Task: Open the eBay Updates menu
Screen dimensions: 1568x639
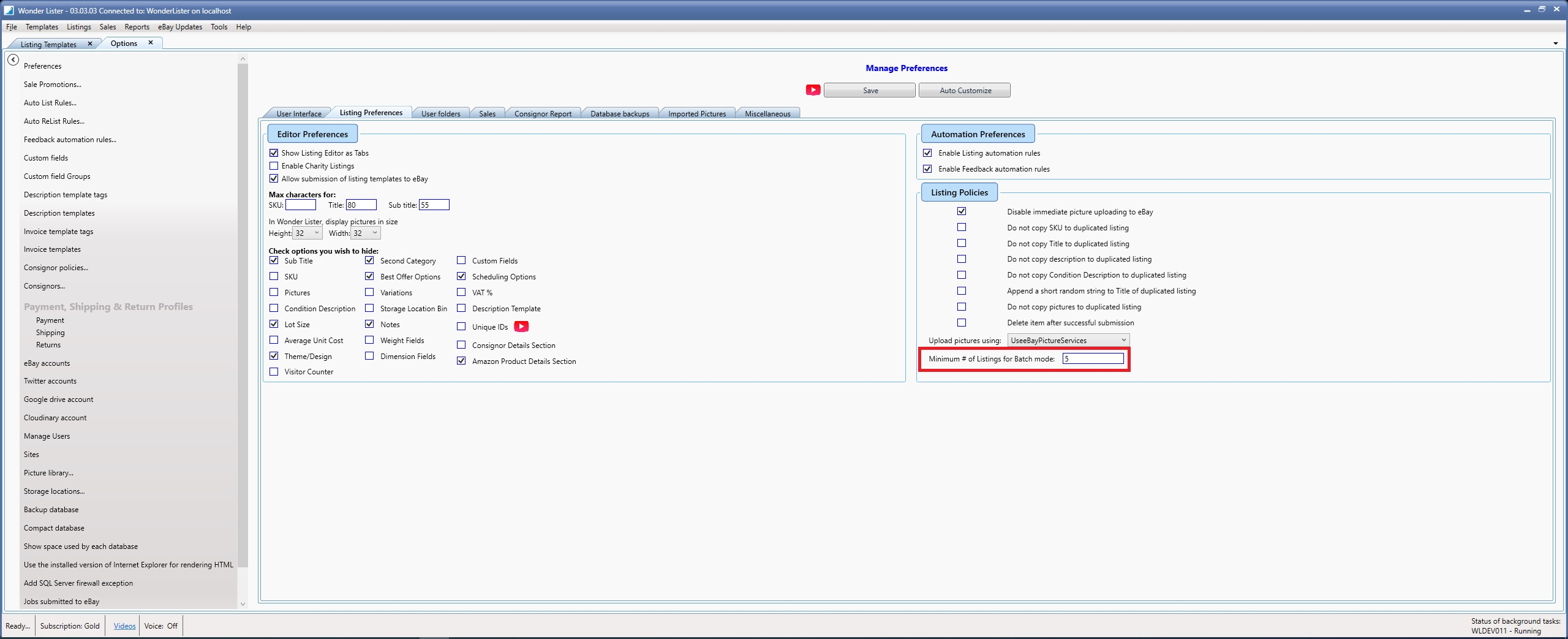Action: tap(180, 27)
